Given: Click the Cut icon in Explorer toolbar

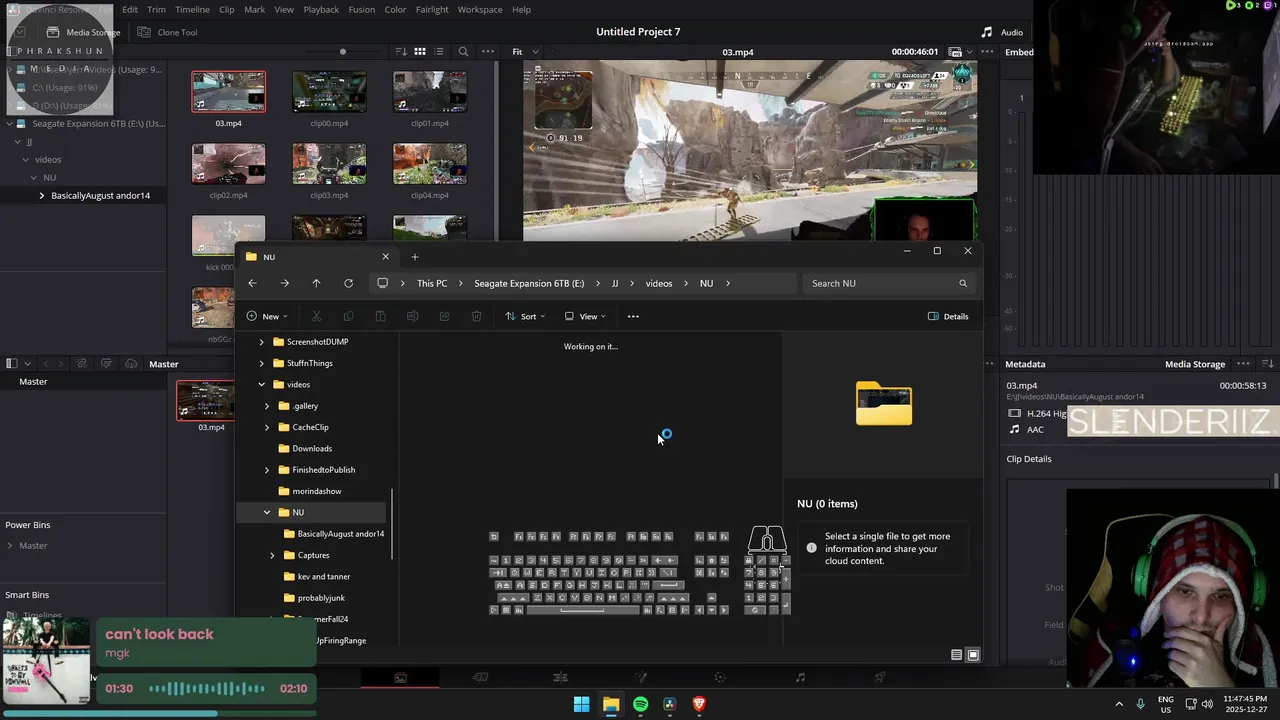Looking at the screenshot, I should click(x=316, y=316).
